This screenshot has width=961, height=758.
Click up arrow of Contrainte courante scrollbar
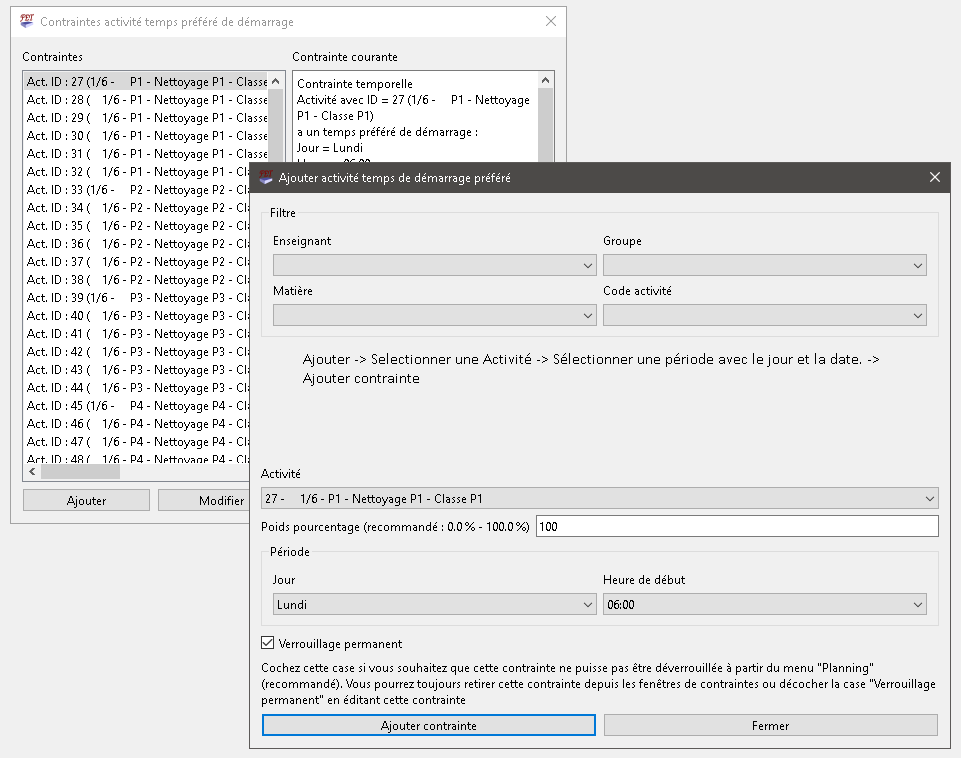(x=545, y=81)
